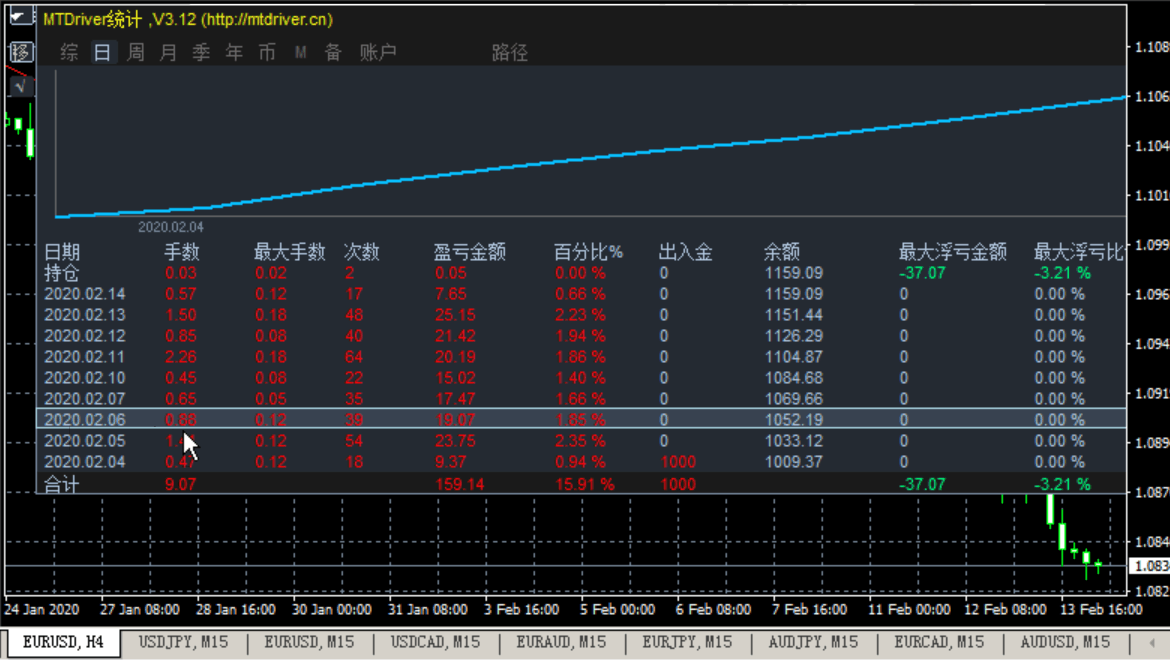Image resolution: width=1170 pixels, height=660 pixels.
Task: Click the 百分比% column header
Action: [588, 252]
